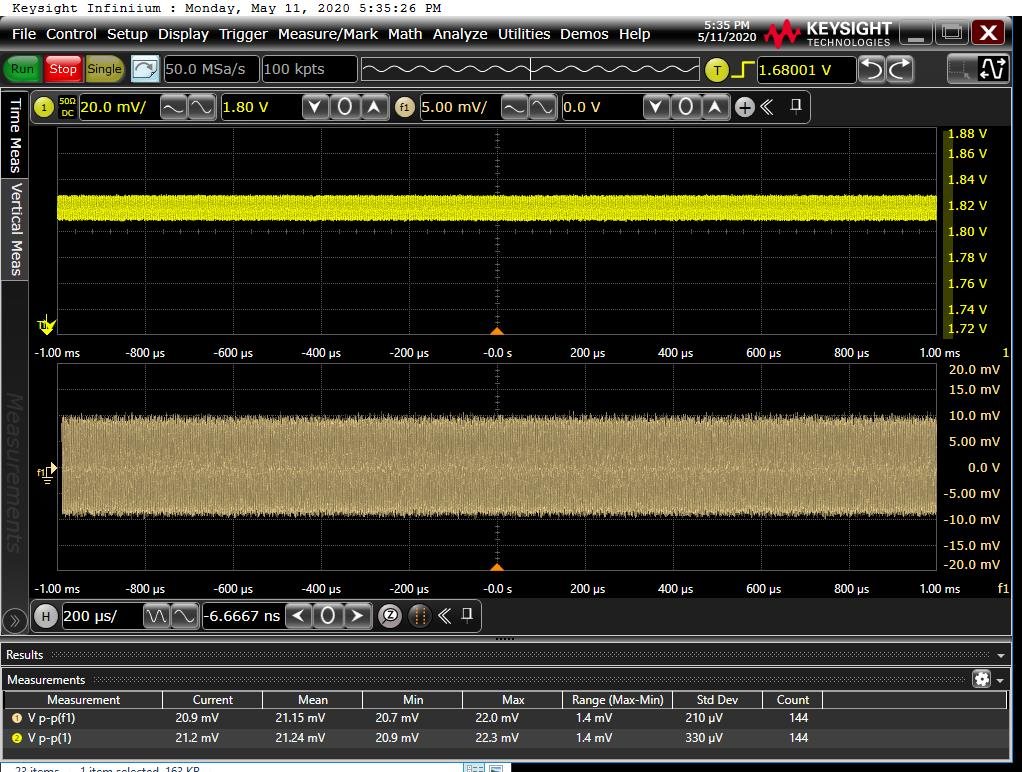Click the 200 µs/ timebase scale field

(100, 616)
